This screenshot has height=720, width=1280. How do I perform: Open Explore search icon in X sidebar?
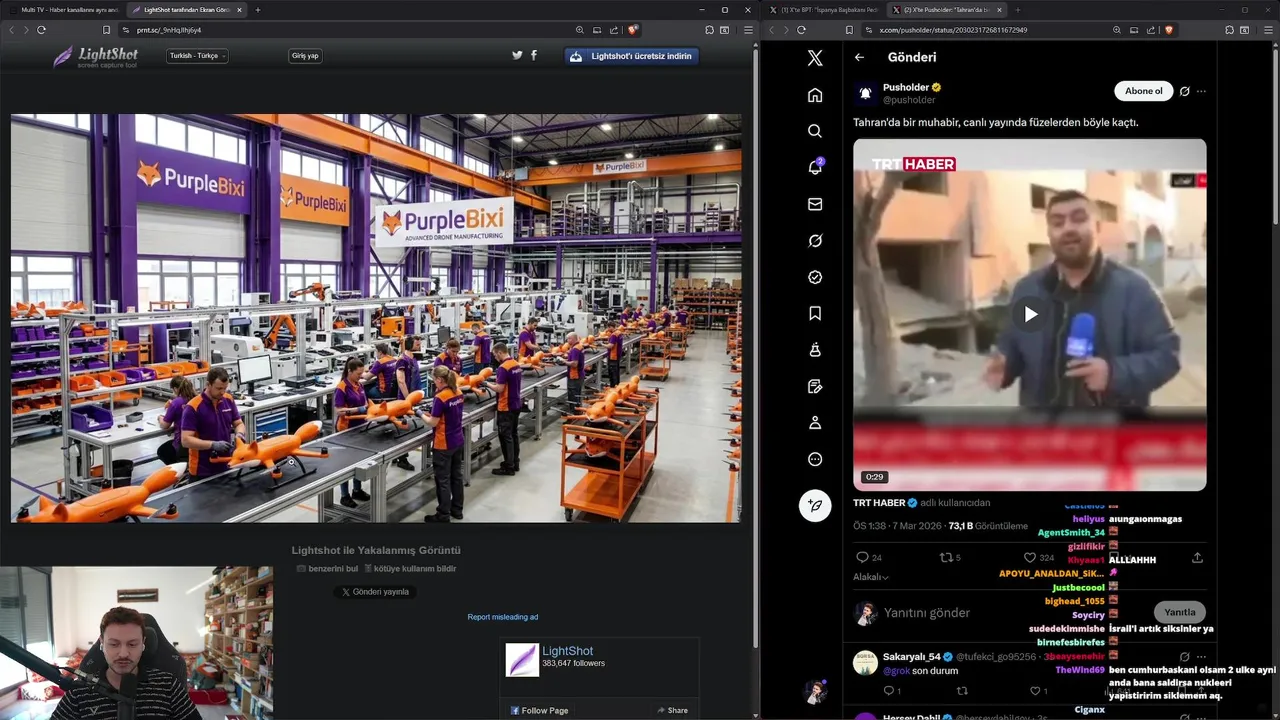coord(815,131)
